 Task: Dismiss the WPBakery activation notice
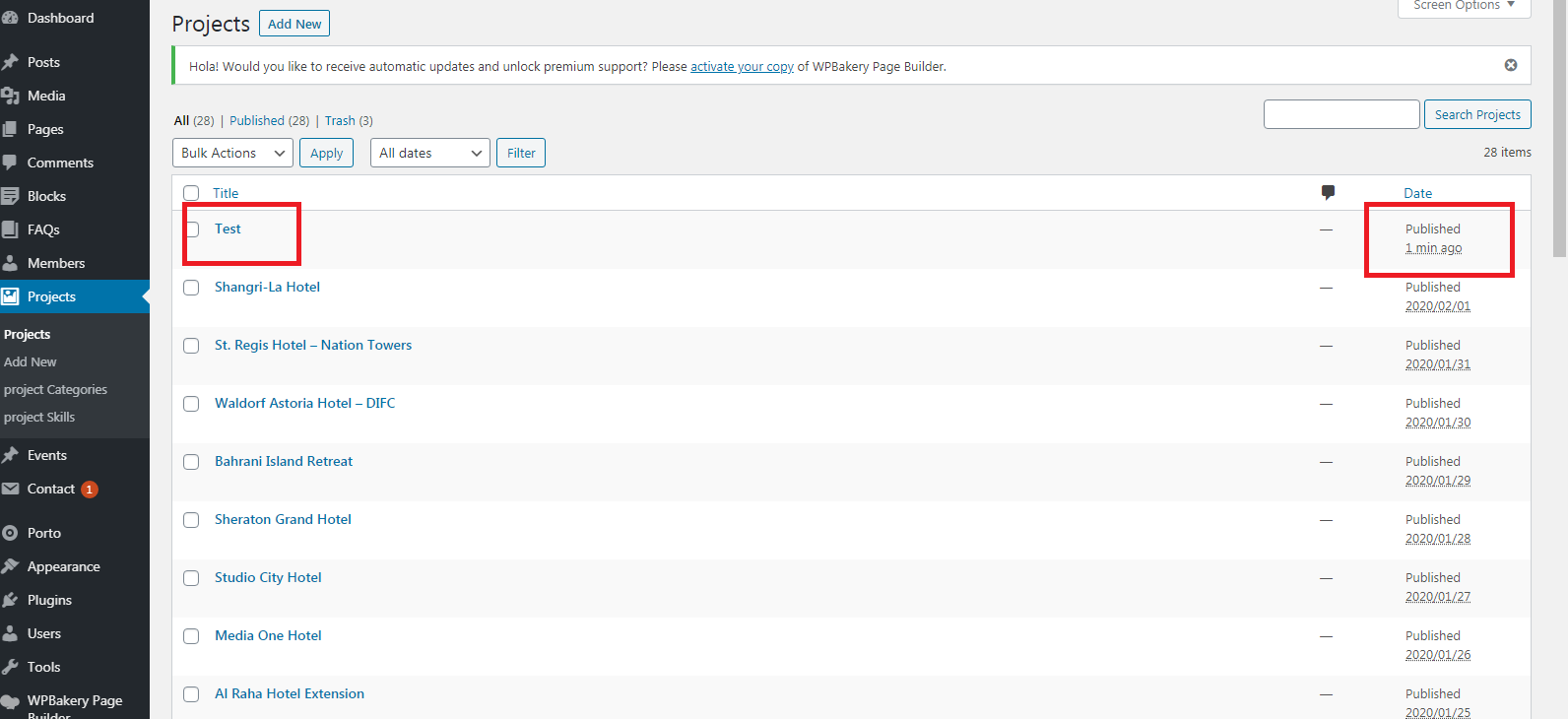pos(1511,65)
